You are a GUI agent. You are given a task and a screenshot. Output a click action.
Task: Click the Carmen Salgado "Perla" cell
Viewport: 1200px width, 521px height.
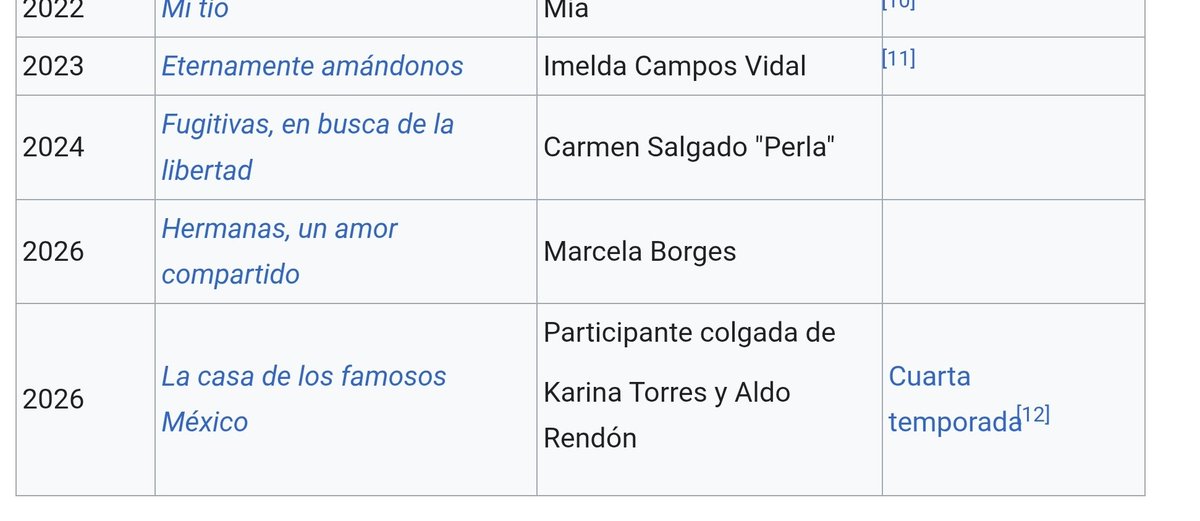pos(709,147)
